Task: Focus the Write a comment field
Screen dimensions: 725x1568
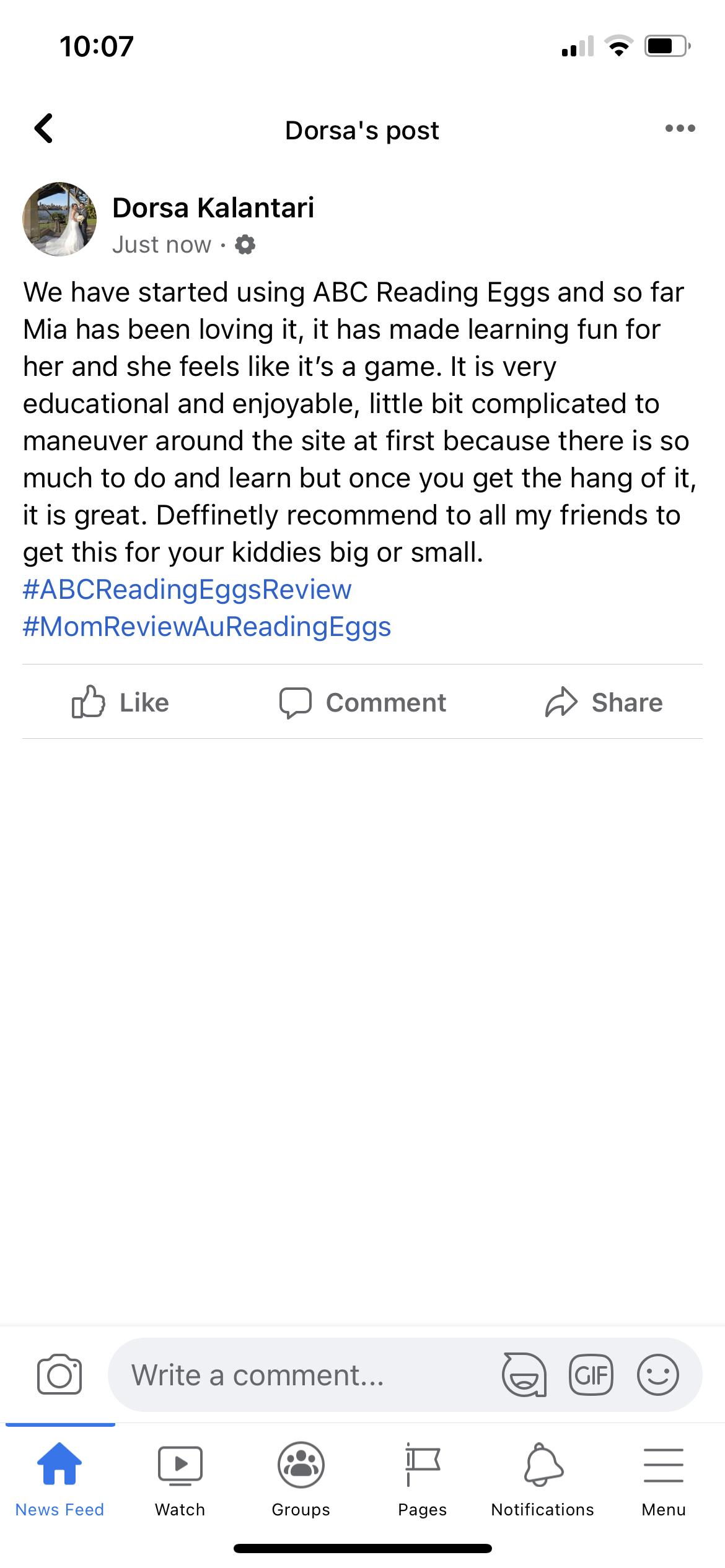Action: pyautogui.click(x=297, y=1375)
